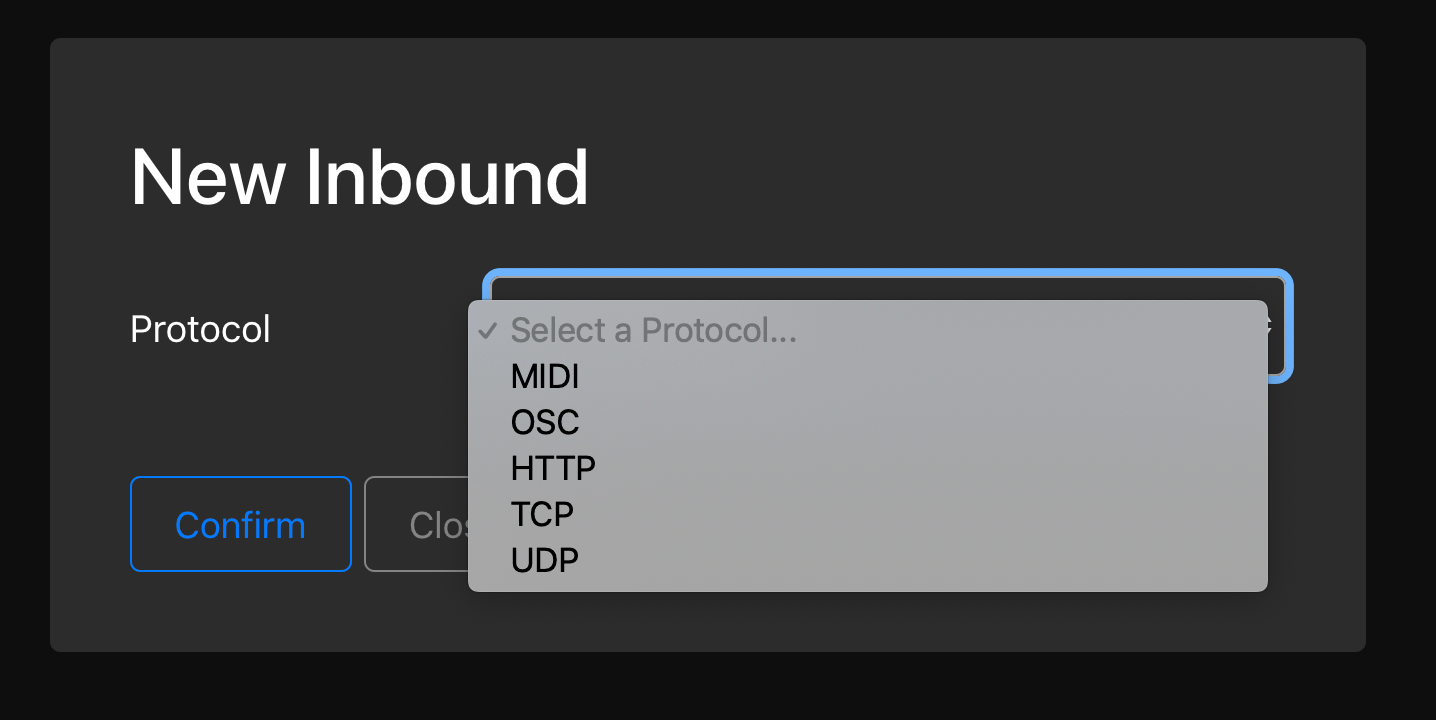Choose the OSC protocol option
The width and height of the screenshot is (1436, 720).
click(545, 423)
